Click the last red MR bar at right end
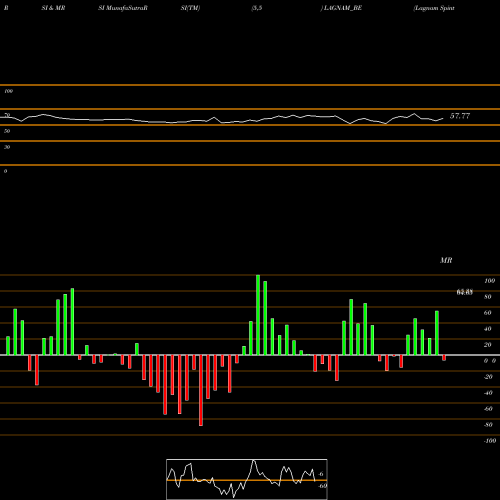 [x=444, y=358]
